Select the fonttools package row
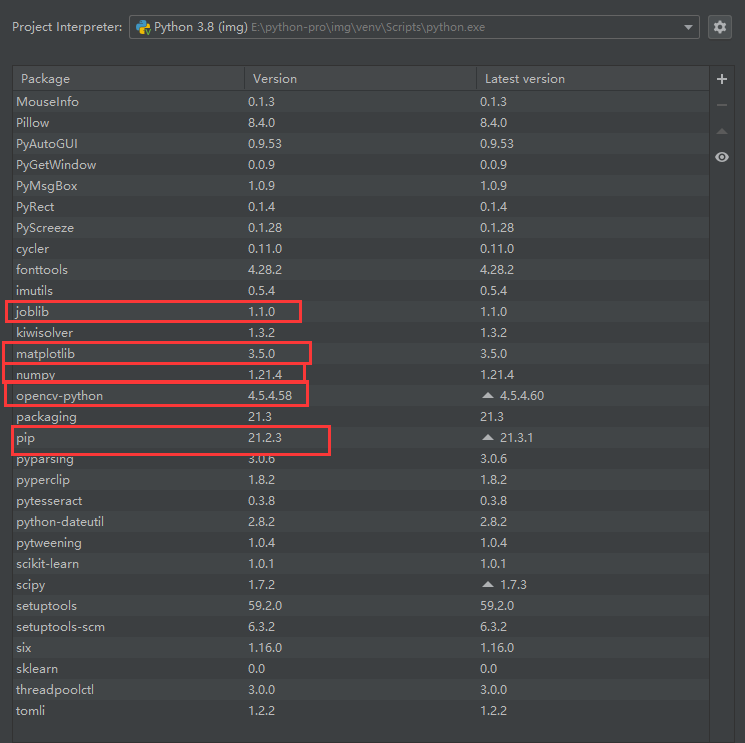Image resolution: width=745 pixels, height=743 pixels. (x=361, y=269)
